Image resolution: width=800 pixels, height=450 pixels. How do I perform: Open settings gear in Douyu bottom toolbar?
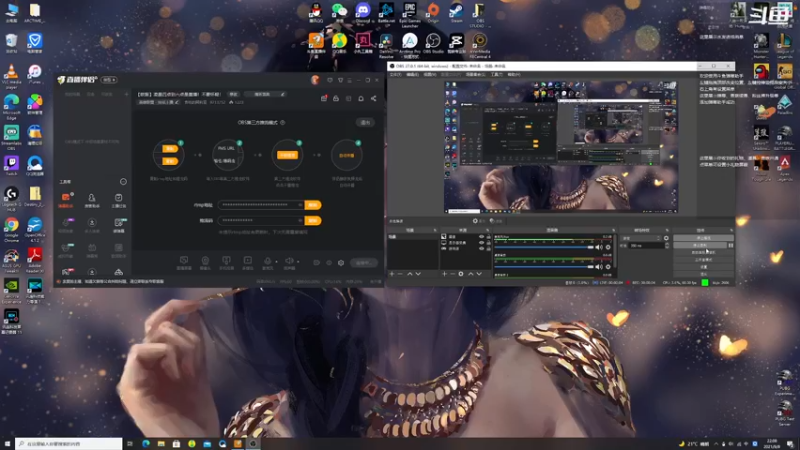click(x=341, y=263)
